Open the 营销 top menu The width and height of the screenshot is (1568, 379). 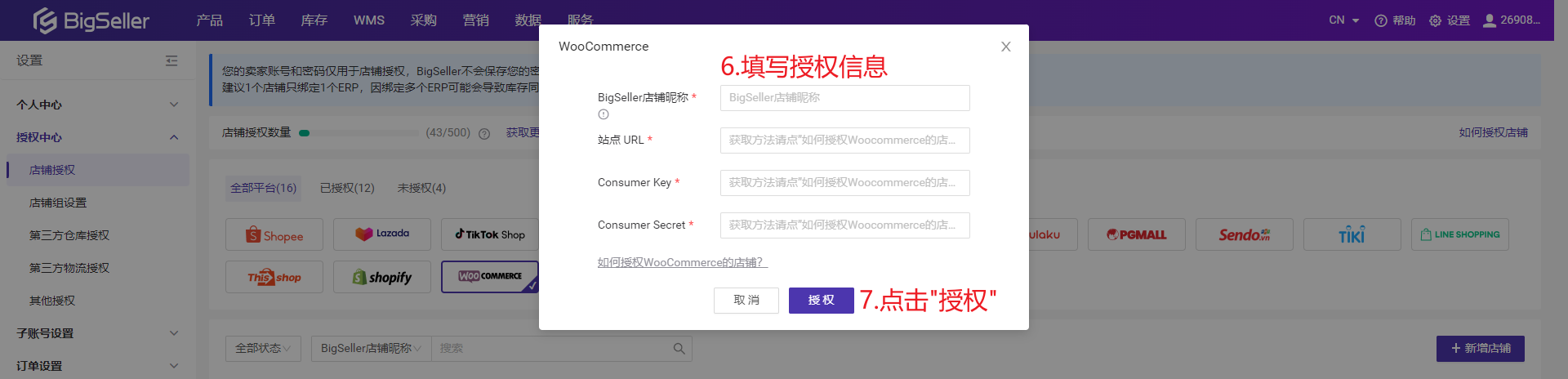(x=476, y=20)
